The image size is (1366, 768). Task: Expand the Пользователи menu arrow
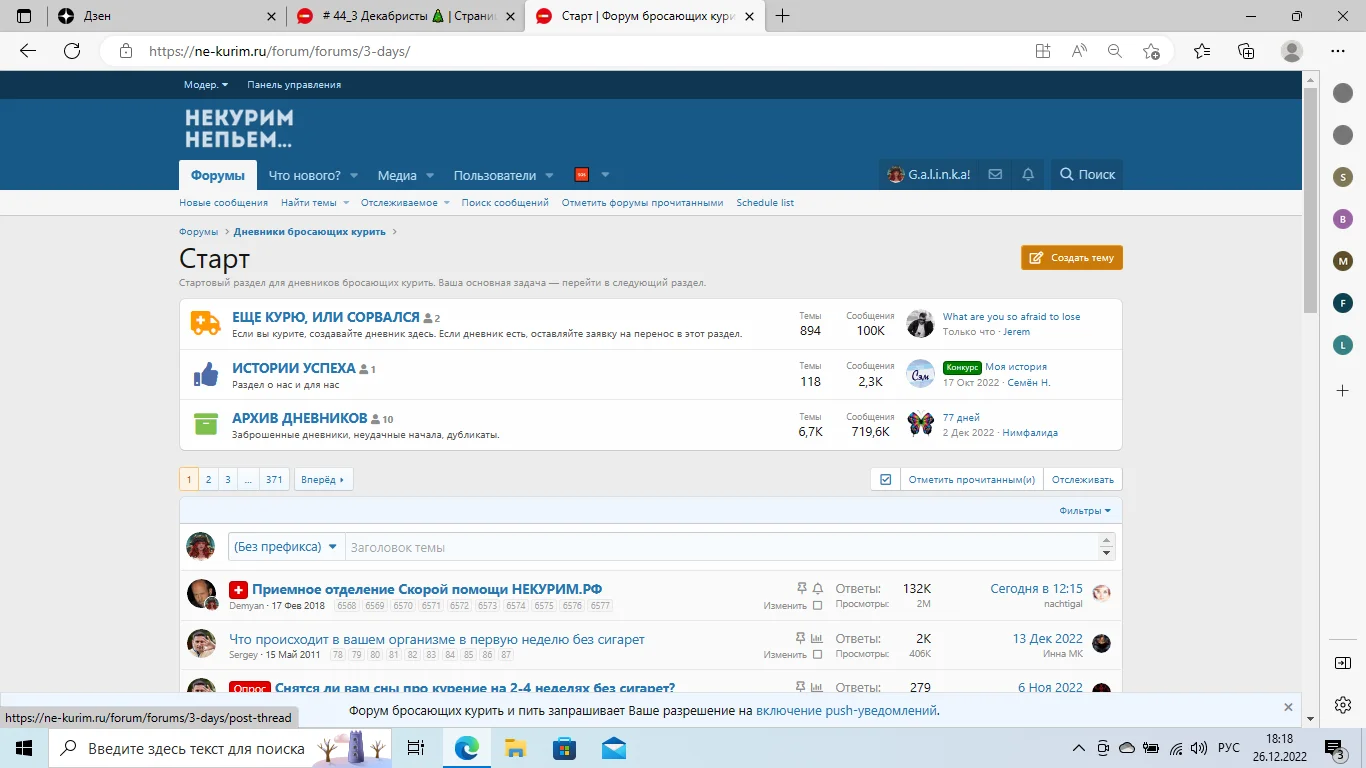(549, 175)
